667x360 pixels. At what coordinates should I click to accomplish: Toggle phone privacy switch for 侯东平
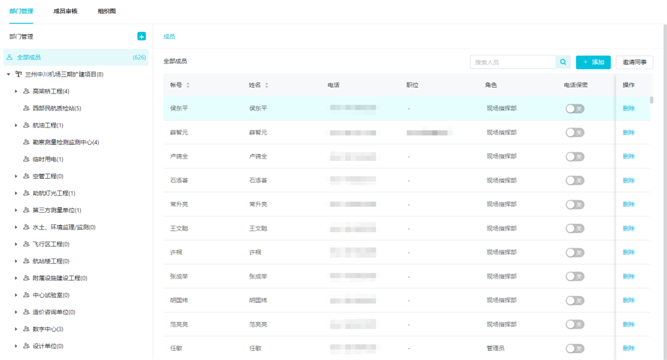(575, 109)
